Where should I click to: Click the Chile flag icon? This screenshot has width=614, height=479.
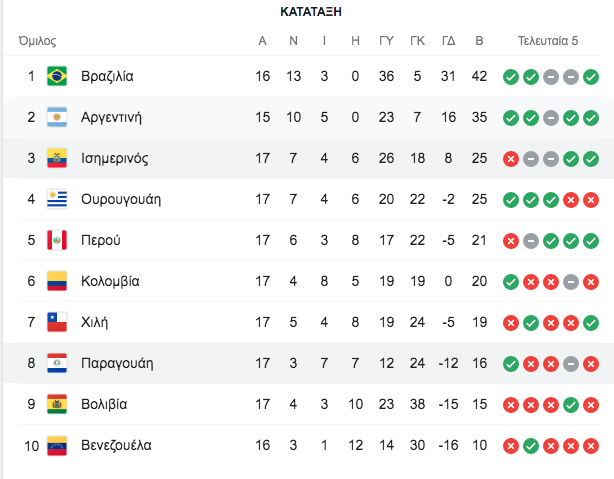click(x=57, y=322)
